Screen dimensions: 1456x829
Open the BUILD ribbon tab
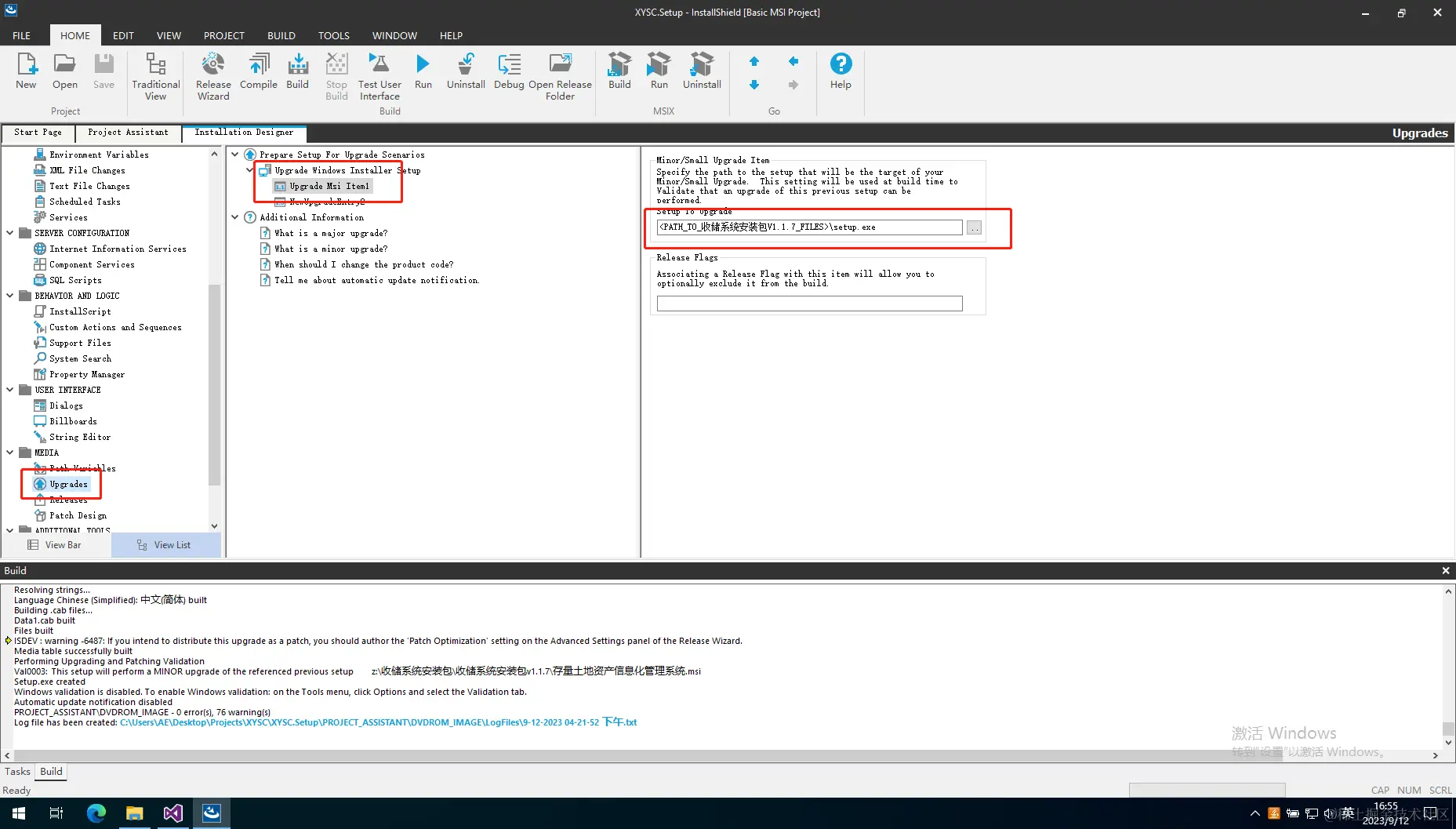click(x=281, y=35)
